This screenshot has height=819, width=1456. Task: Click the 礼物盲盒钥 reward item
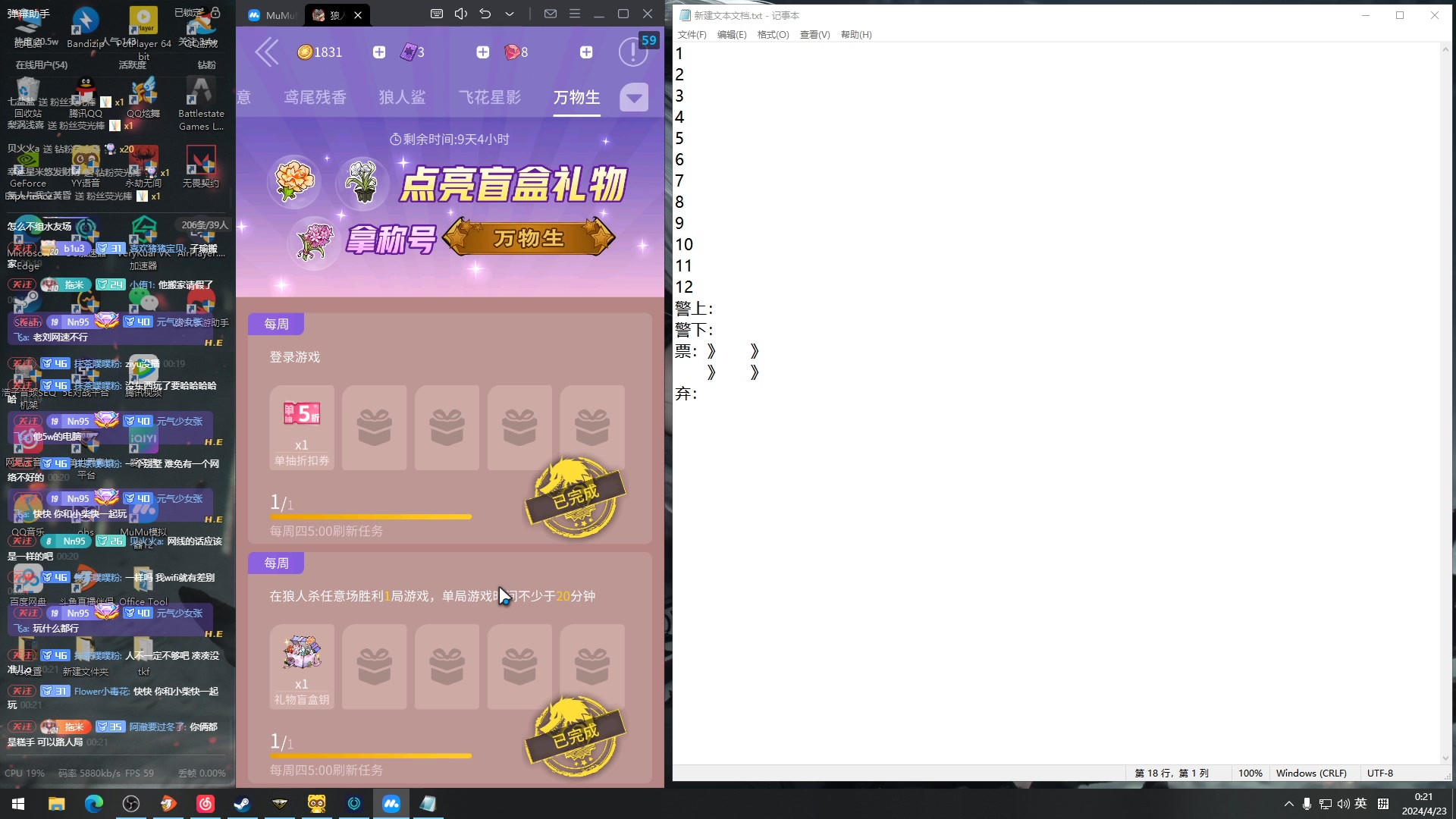tap(302, 667)
